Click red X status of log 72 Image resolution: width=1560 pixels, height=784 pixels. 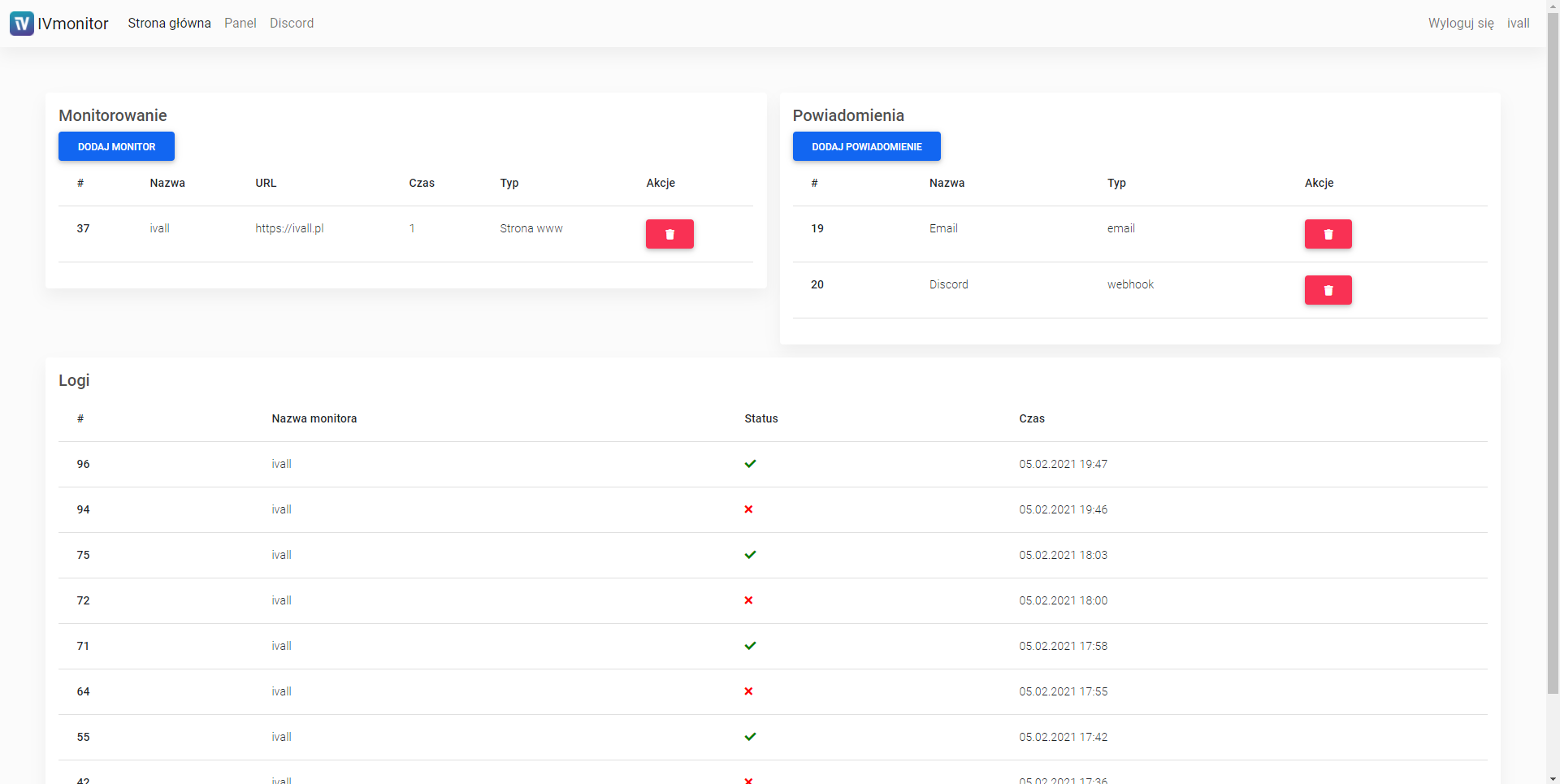coord(748,600)
